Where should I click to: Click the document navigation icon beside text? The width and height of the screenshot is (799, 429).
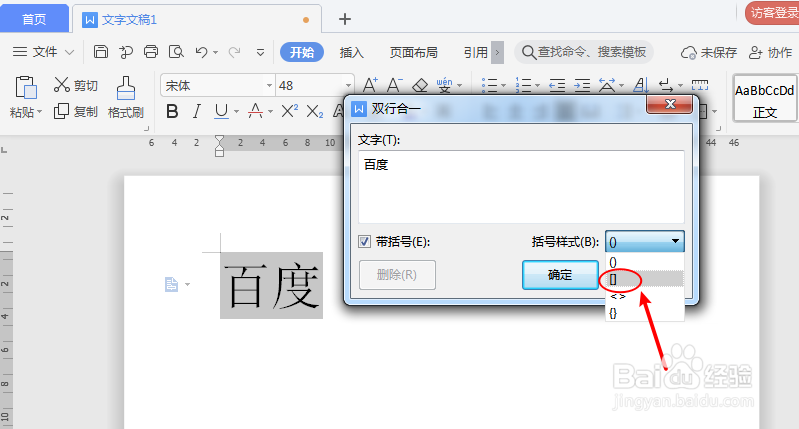pos(172,284)
